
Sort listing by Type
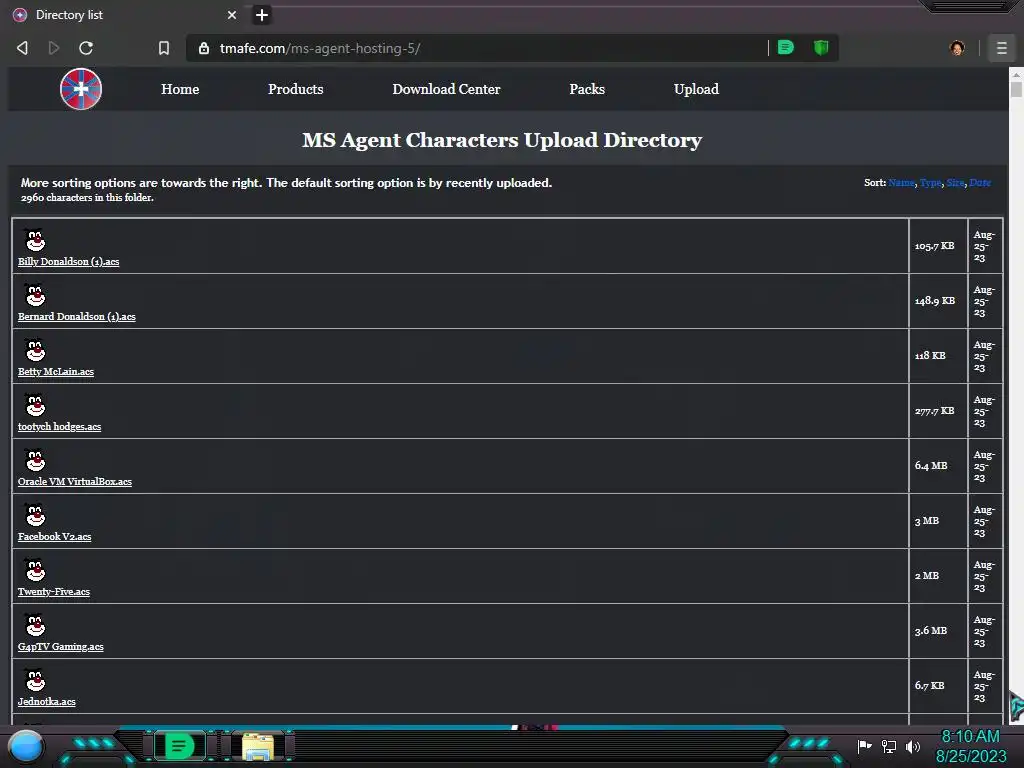pyautogui.click(x=931, y=183)
